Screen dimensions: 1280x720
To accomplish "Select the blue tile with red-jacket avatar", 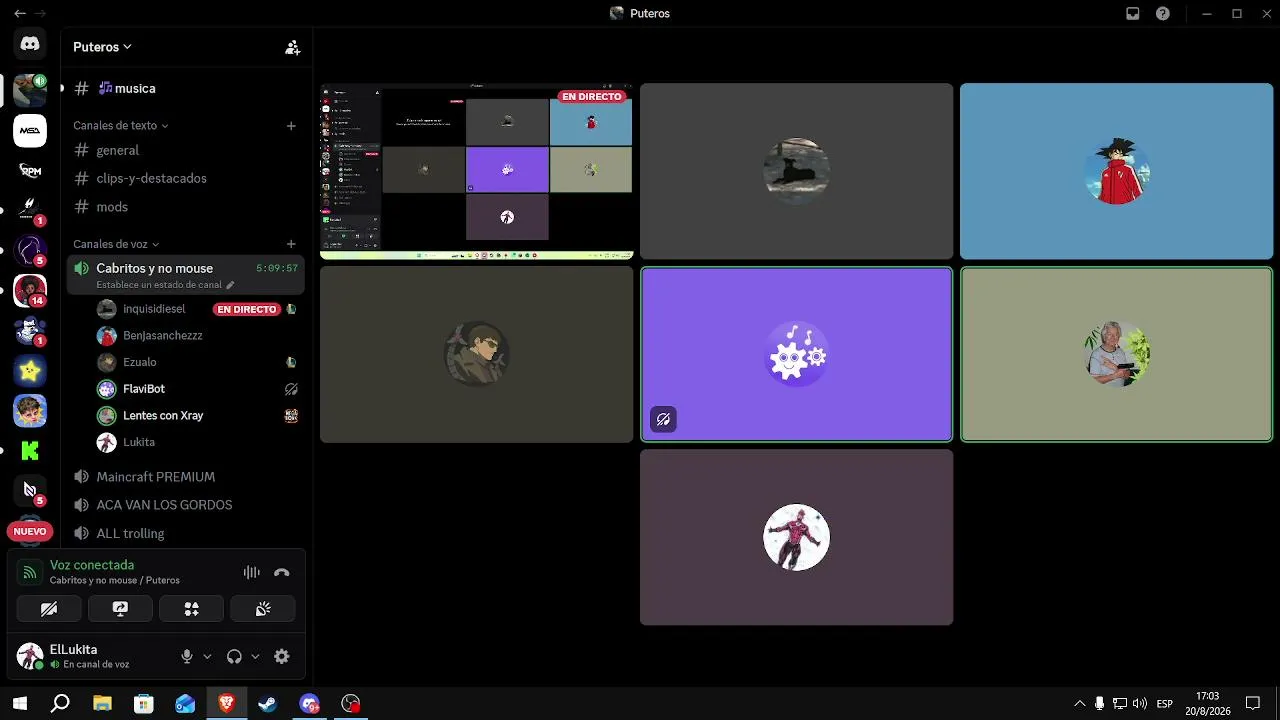I will (x=1116, y=171).
